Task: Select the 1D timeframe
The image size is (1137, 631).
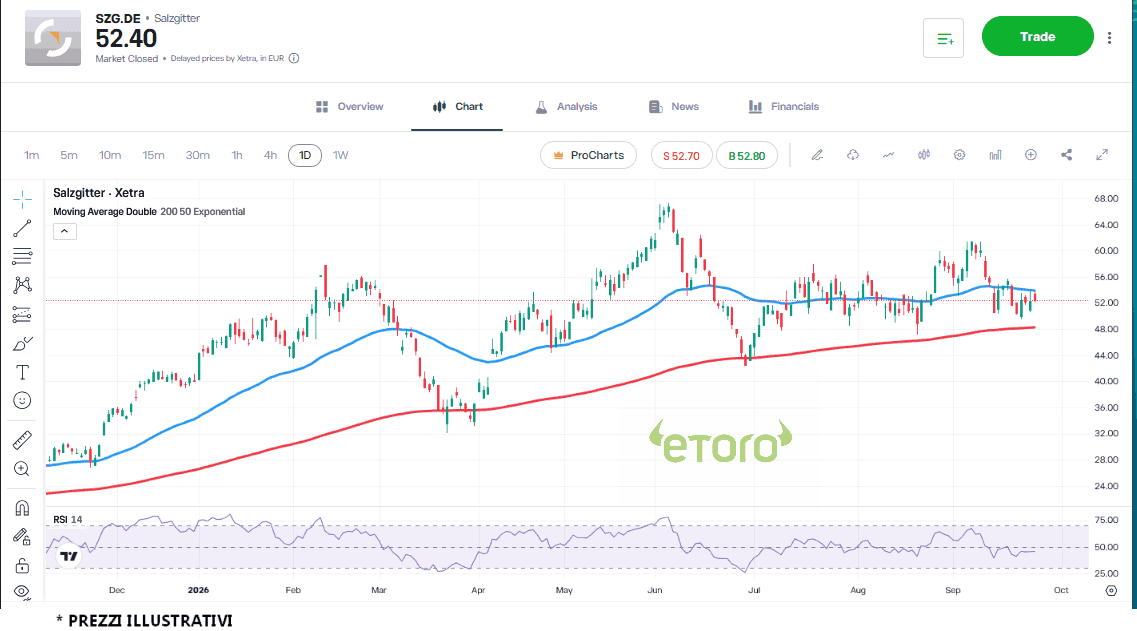Action: point(305,155)
